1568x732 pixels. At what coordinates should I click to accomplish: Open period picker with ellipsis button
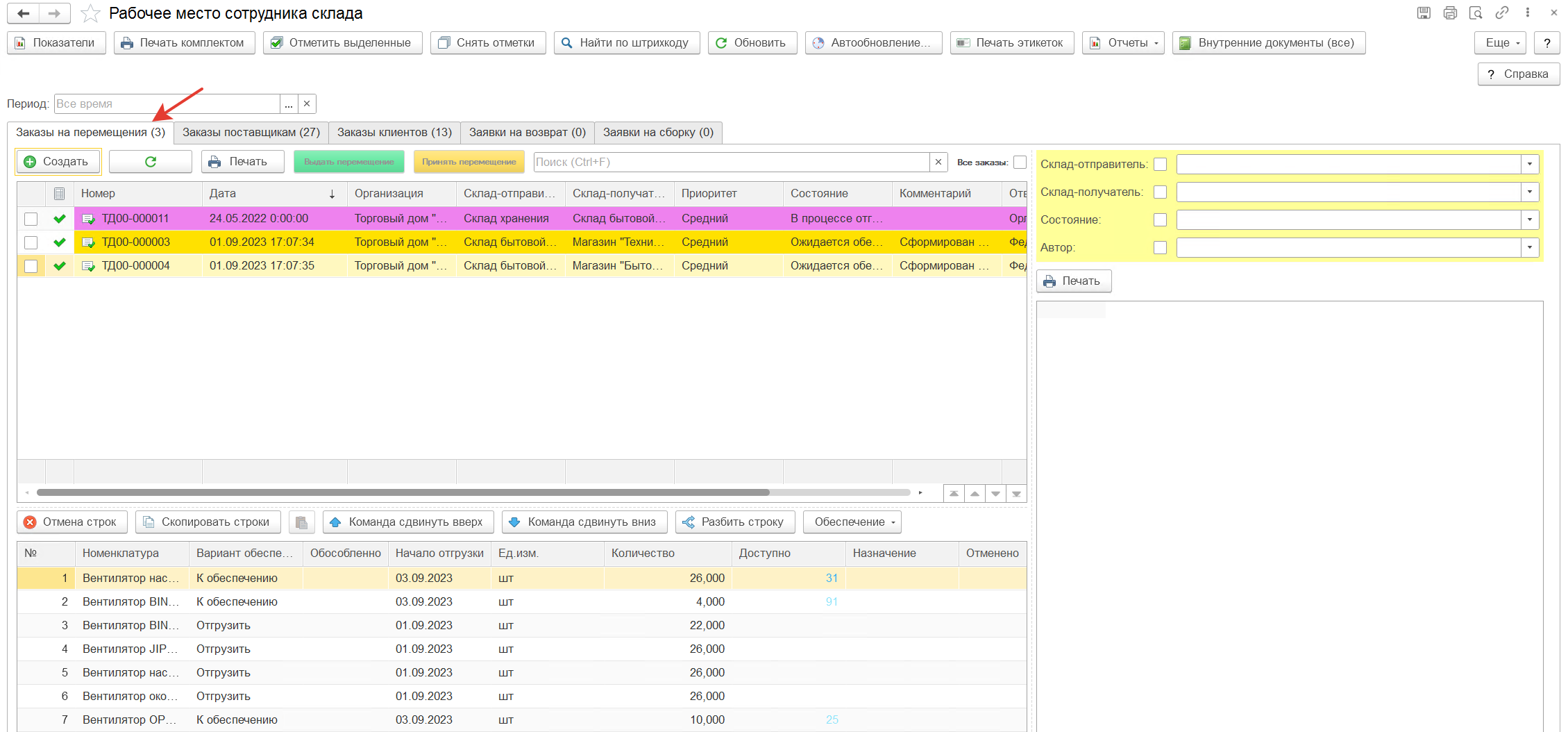coord(289,103)
